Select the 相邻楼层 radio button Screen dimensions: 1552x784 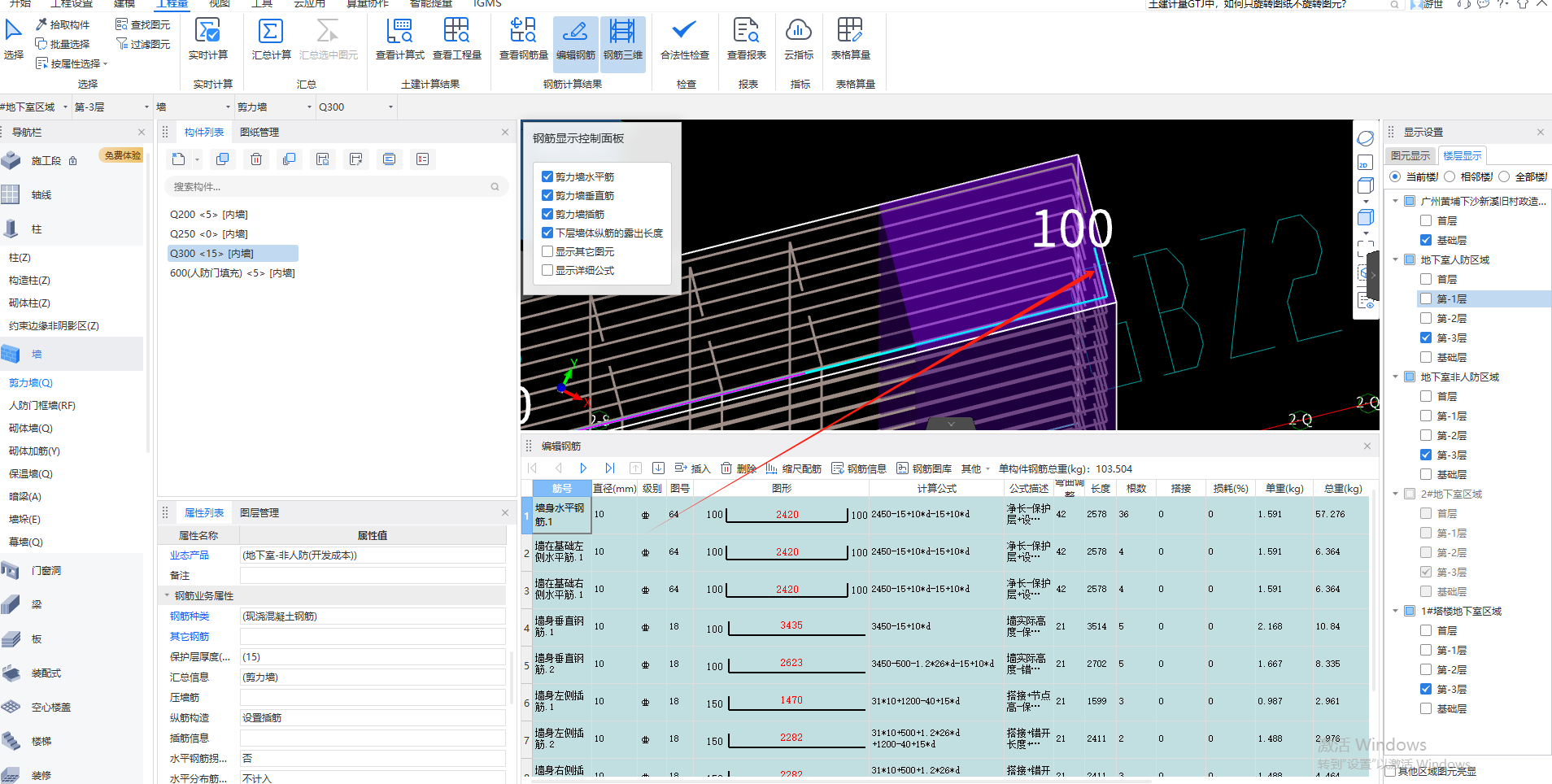tap(1450, 176)
